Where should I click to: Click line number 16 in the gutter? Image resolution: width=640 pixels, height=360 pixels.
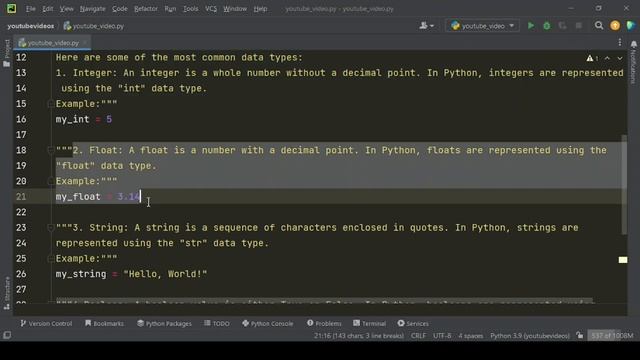point(21,119)
